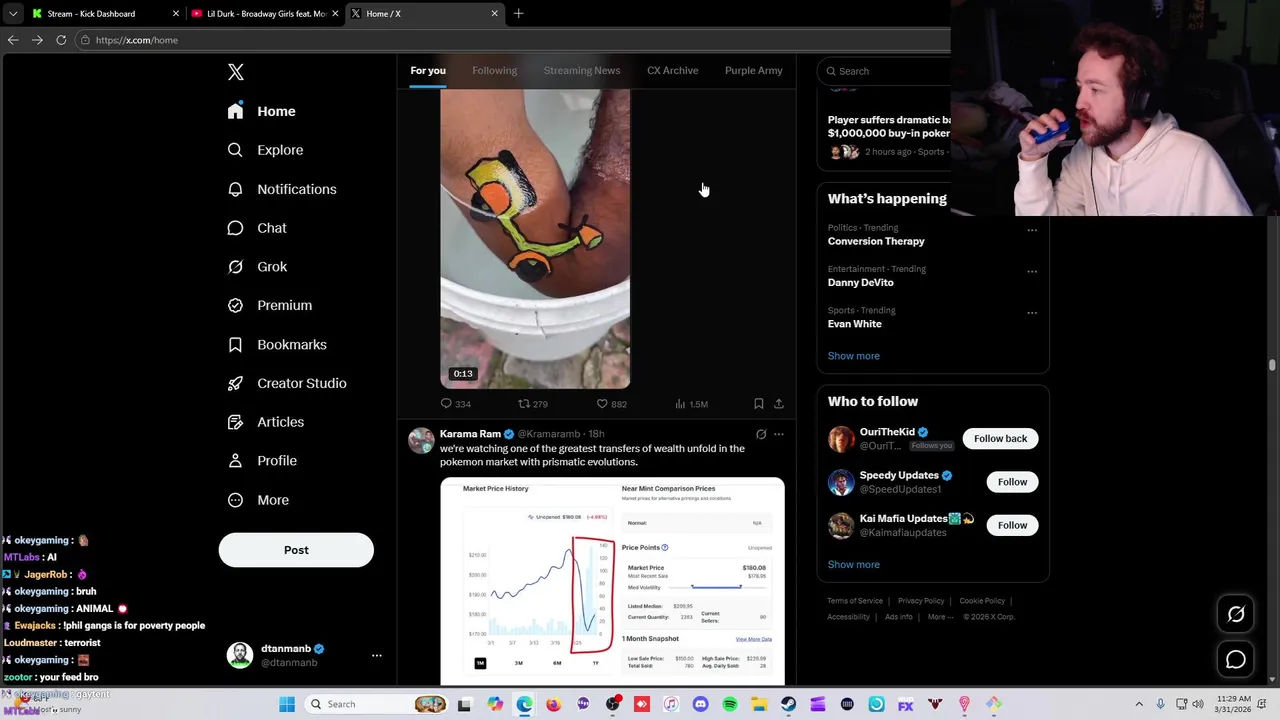Viewport: 1280px width, 720px height.
Task: Switch to the For you tab
Action: click(428, 70)
